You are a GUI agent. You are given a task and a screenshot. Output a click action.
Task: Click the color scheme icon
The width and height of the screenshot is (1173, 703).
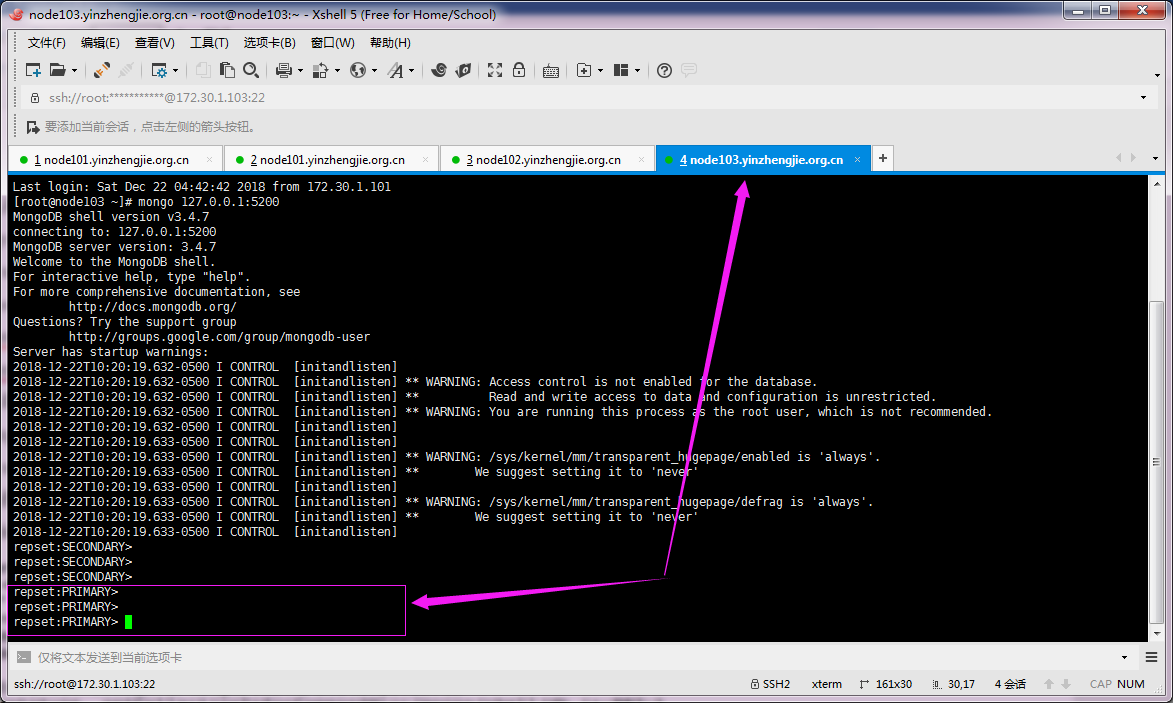pos(320,70)
